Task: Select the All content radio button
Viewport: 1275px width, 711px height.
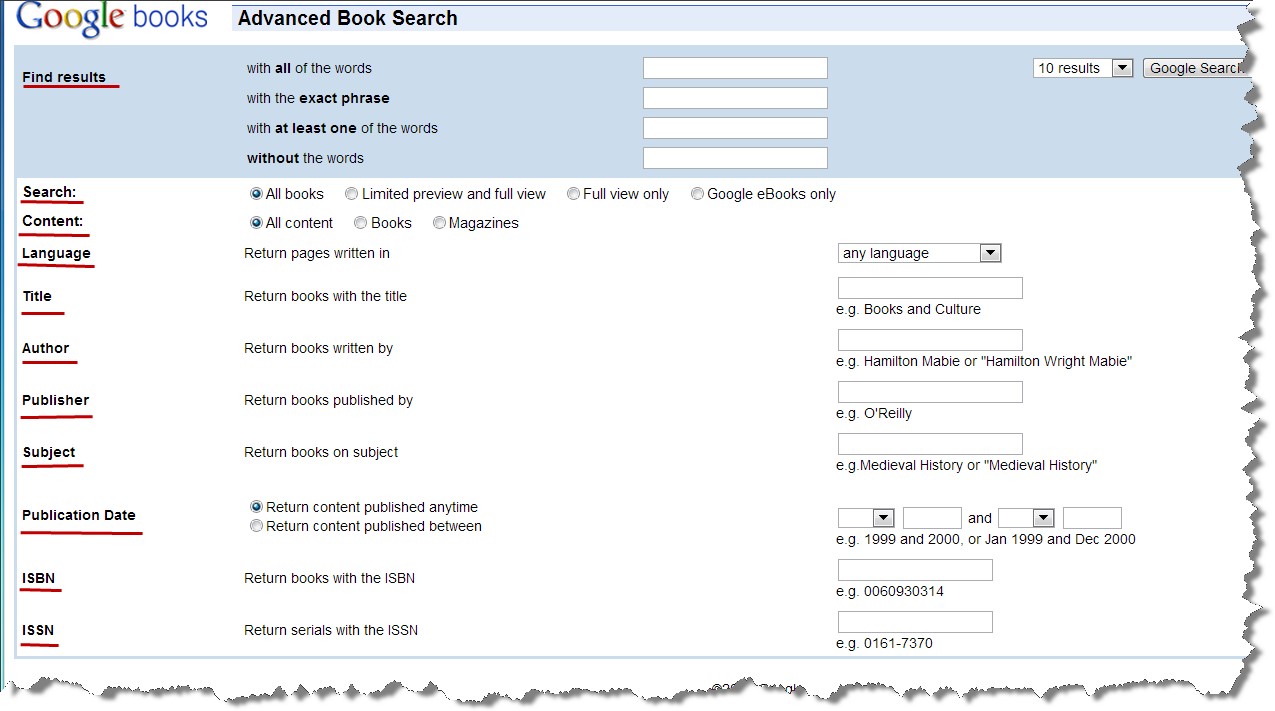Action: [257, 223]
